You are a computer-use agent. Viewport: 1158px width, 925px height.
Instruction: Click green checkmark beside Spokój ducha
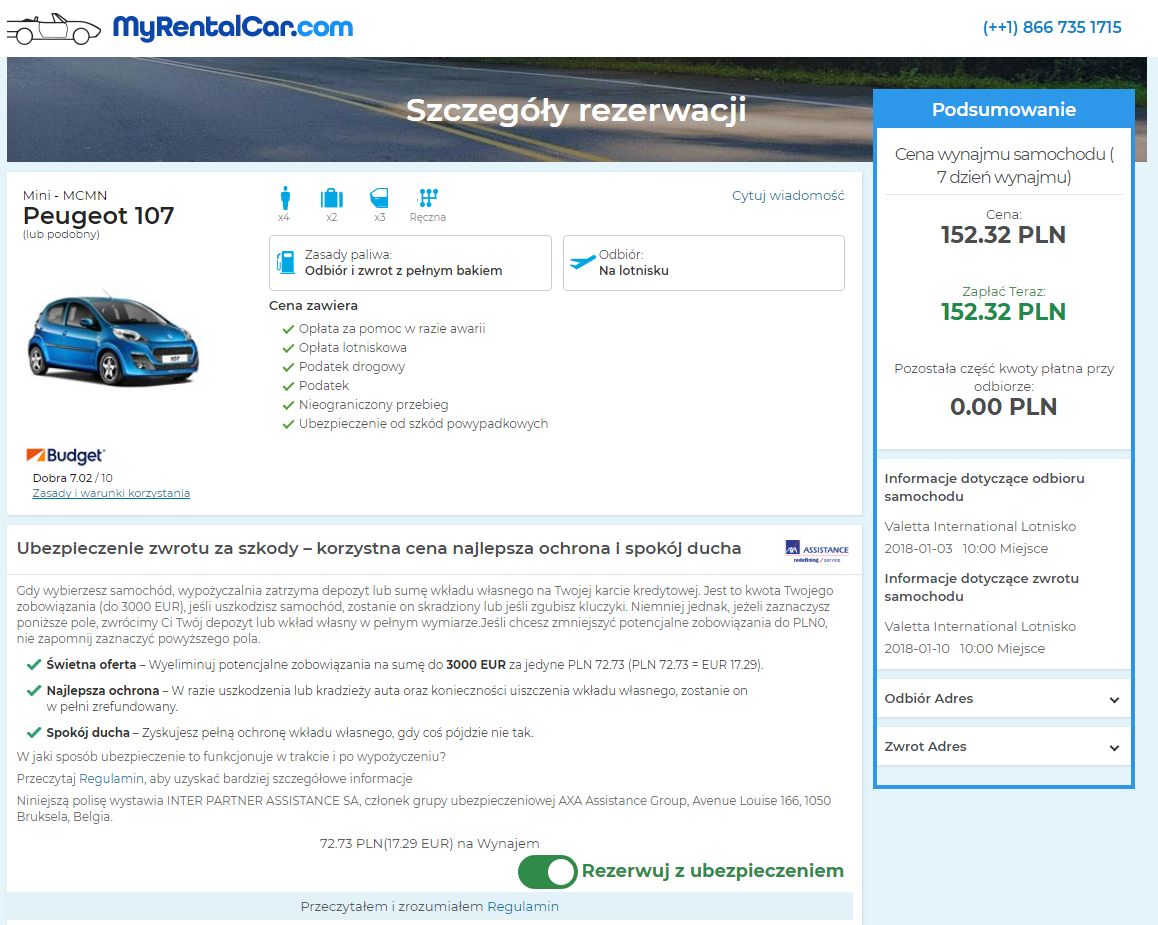[x=33, y=733]
